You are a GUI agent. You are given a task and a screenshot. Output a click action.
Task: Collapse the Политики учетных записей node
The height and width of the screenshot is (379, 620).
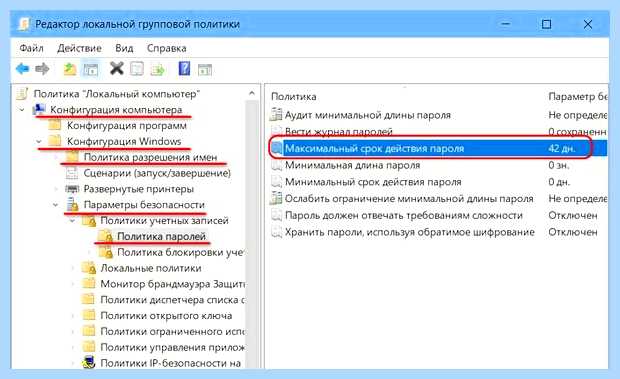point(72,221)
